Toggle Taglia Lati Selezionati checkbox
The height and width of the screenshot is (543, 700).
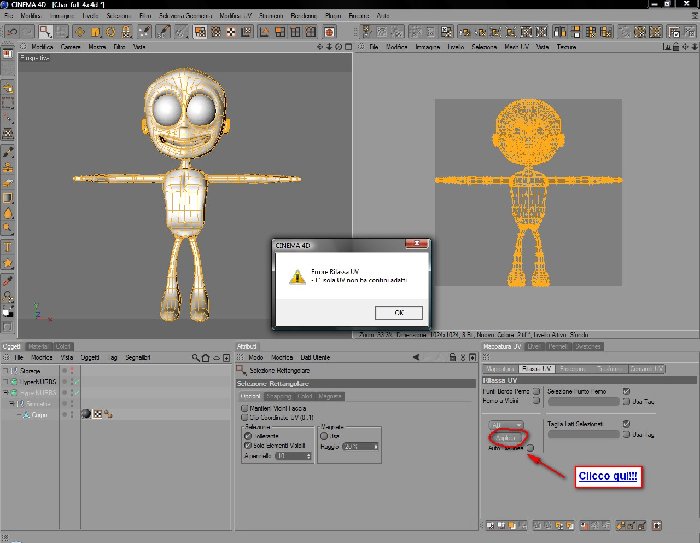(x=626, y=423)
